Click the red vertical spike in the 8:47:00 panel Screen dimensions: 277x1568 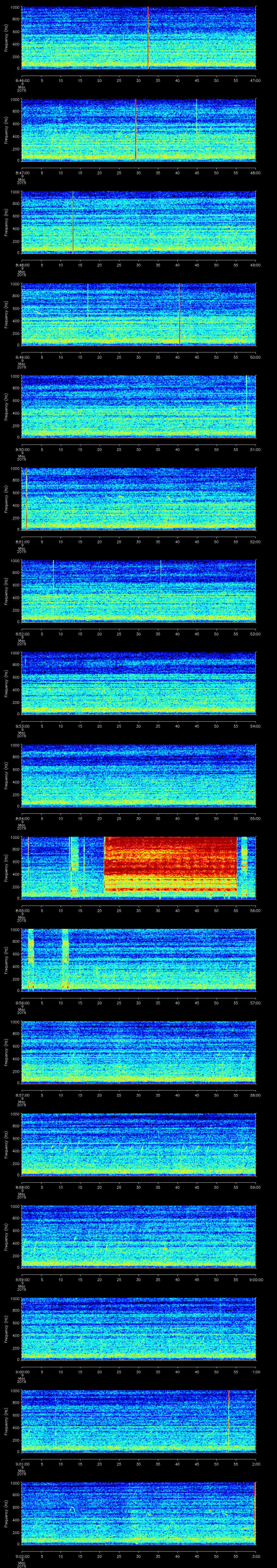pos(135,130)
